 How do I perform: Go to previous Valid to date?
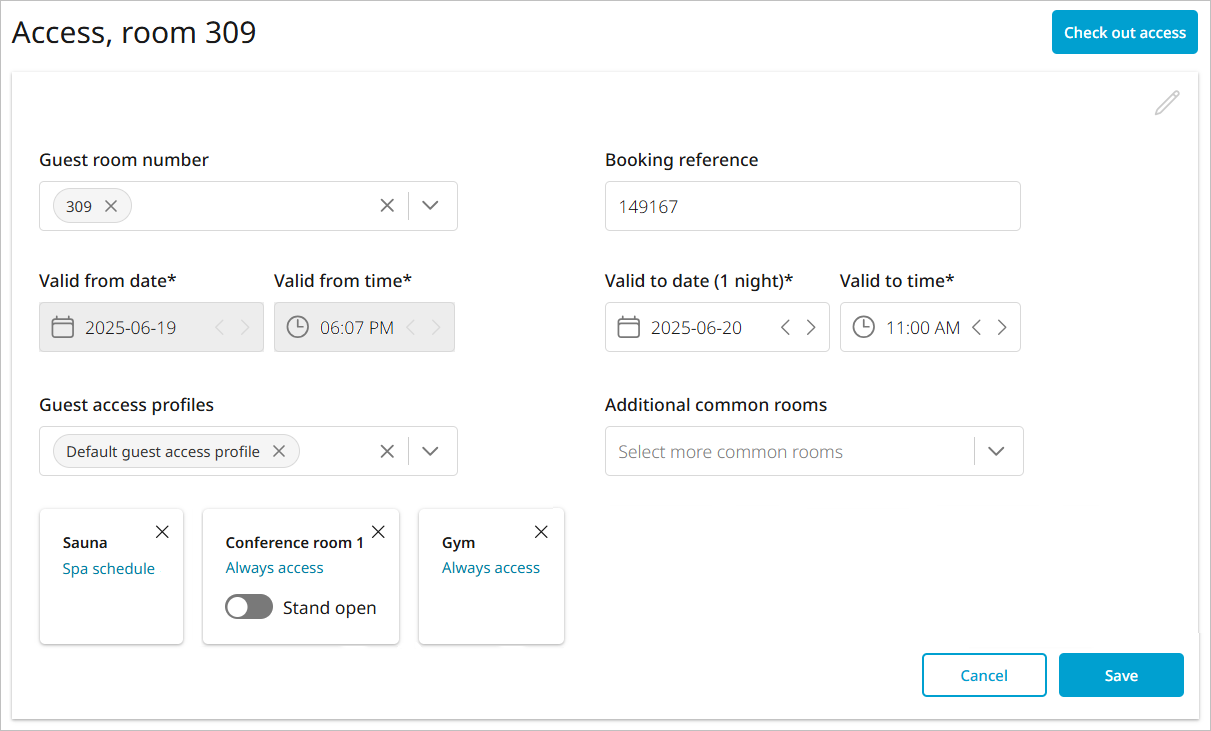(x=786, y=327)
